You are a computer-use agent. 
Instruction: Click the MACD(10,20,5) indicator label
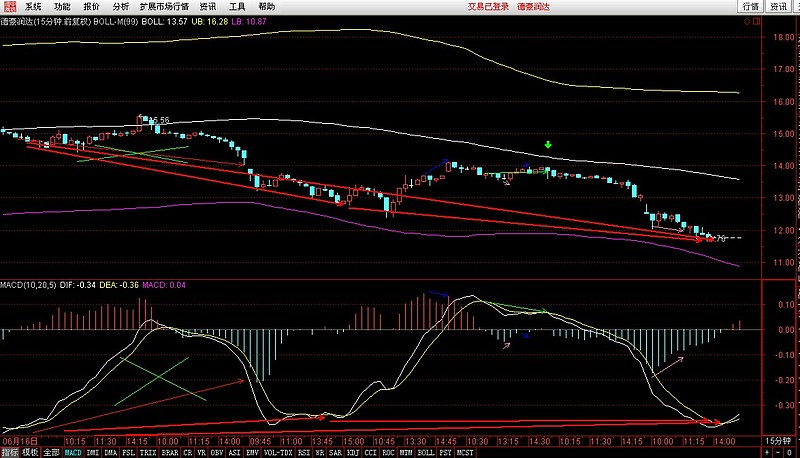[28, 285]
